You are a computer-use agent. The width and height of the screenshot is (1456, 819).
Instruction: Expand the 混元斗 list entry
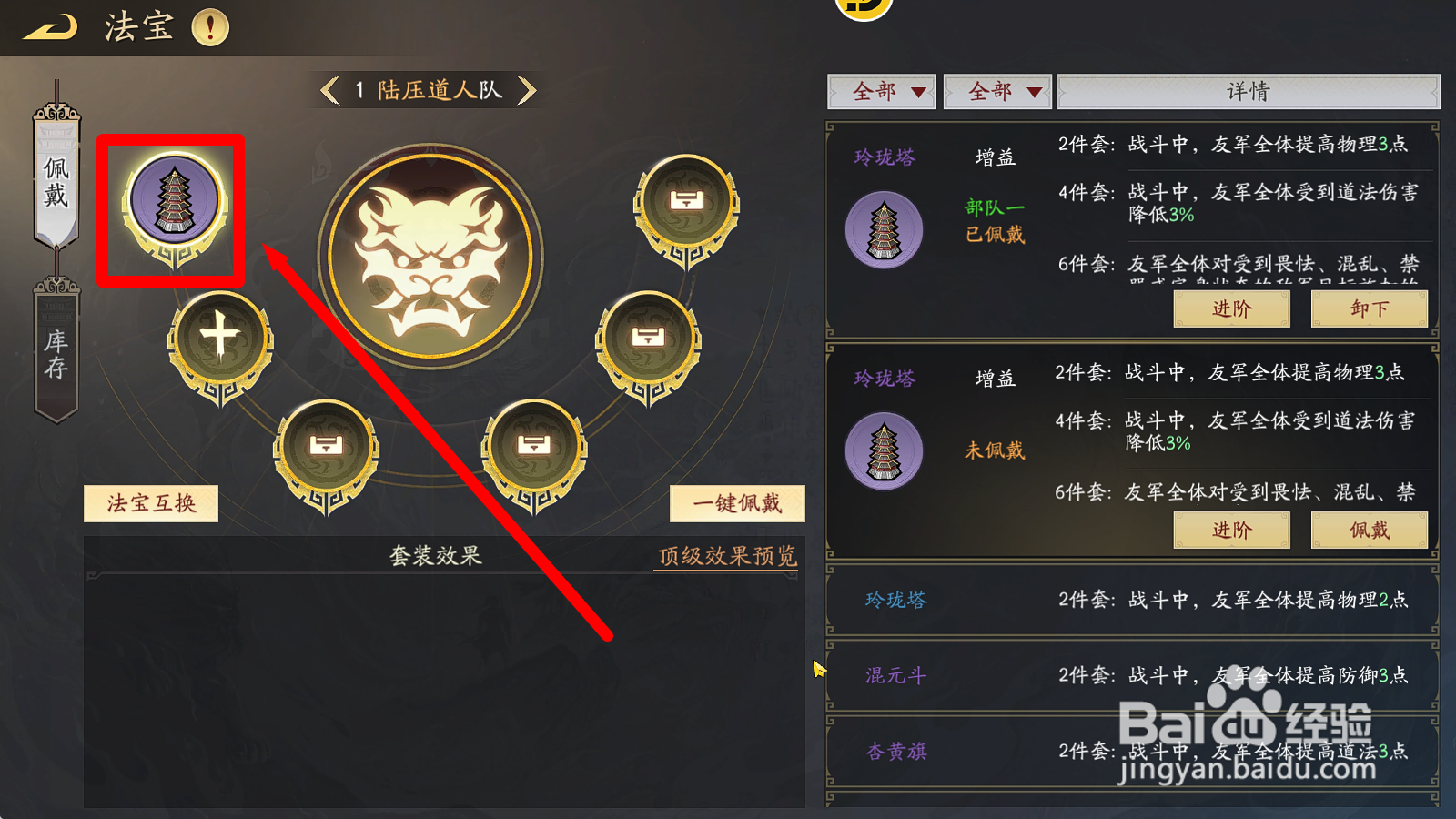1132,675
